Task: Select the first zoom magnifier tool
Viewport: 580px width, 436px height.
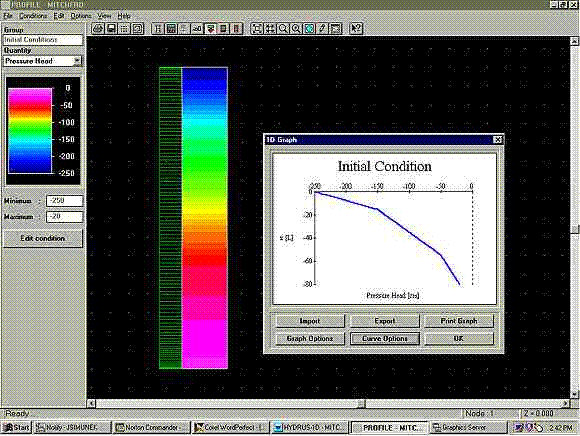Action: pos(283,28)
